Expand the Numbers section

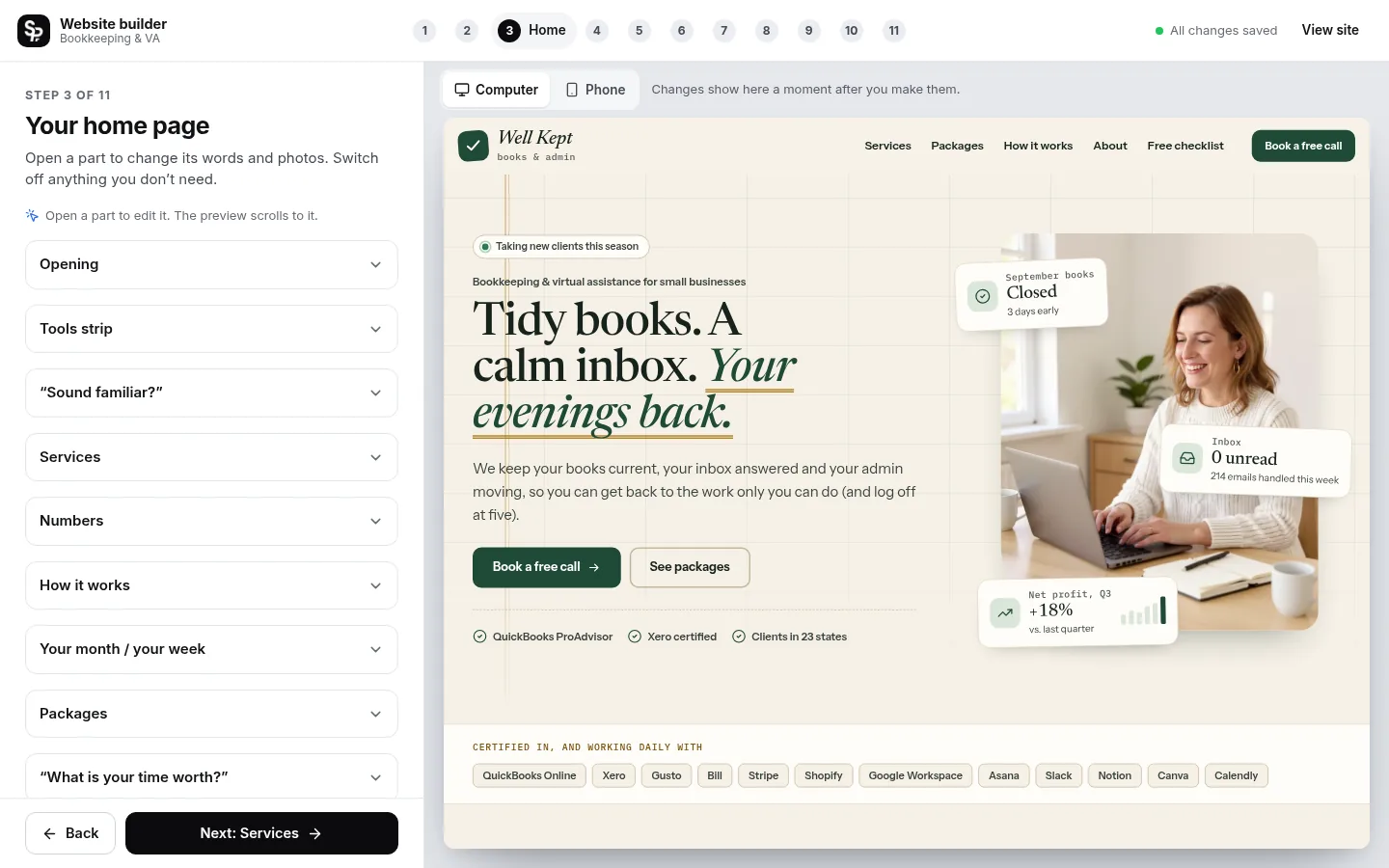point(211,521)
